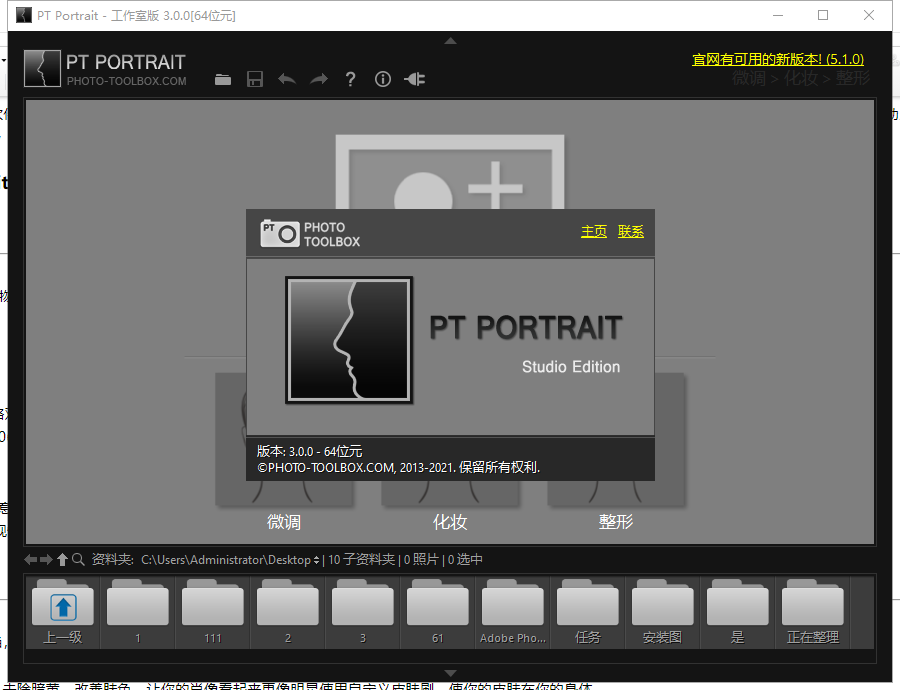Open the 任务 folder

pyautogui.click(x=588, y=613)
